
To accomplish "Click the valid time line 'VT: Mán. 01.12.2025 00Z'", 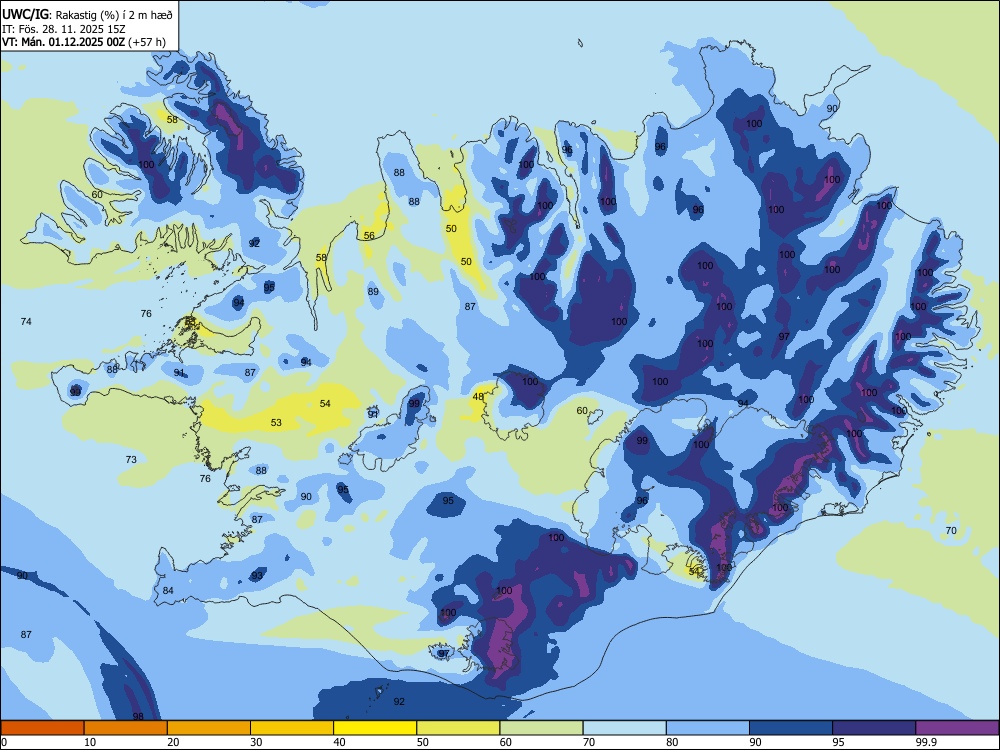I will click(63, 42).
